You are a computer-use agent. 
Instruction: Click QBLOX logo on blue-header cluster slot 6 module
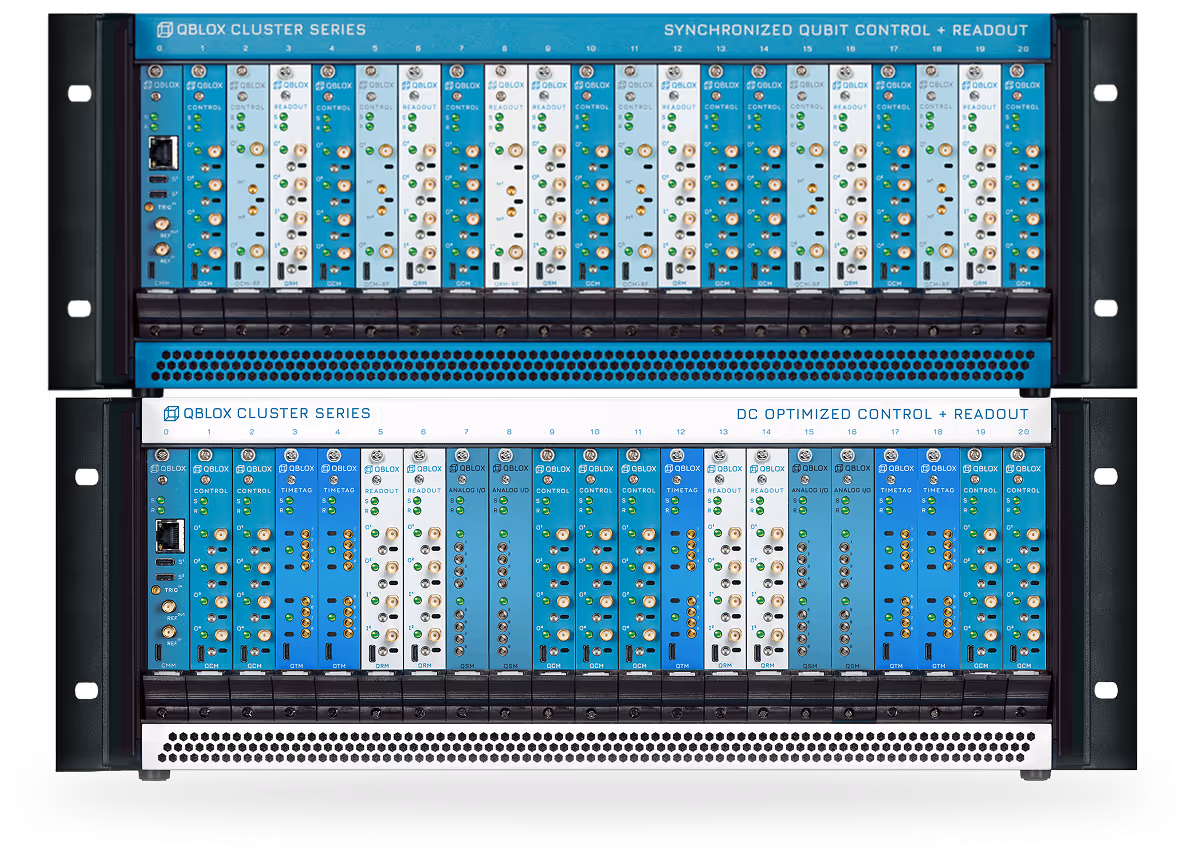click(x=419, y=85)
